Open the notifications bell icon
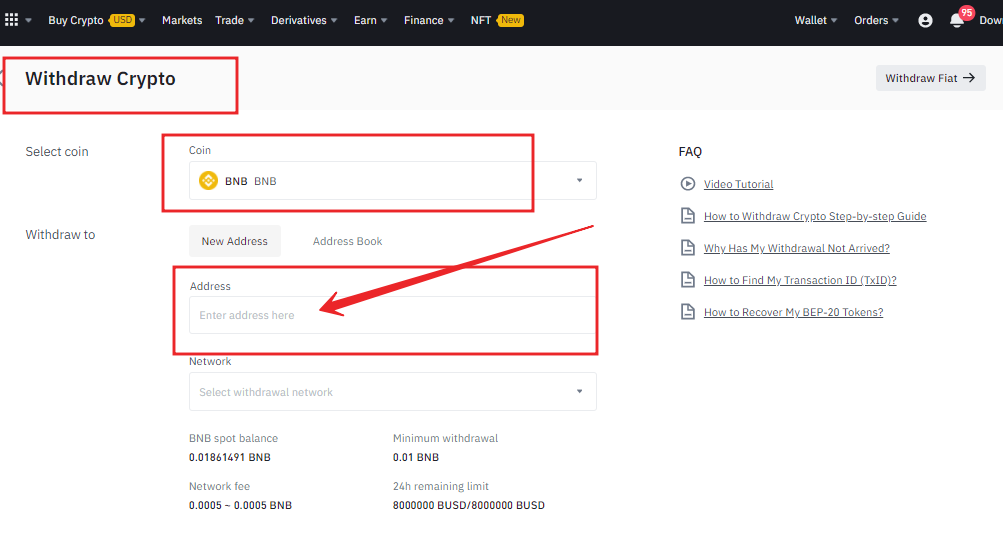Image resolution: width=1003 pixels, height=538 pixels. 957,21
